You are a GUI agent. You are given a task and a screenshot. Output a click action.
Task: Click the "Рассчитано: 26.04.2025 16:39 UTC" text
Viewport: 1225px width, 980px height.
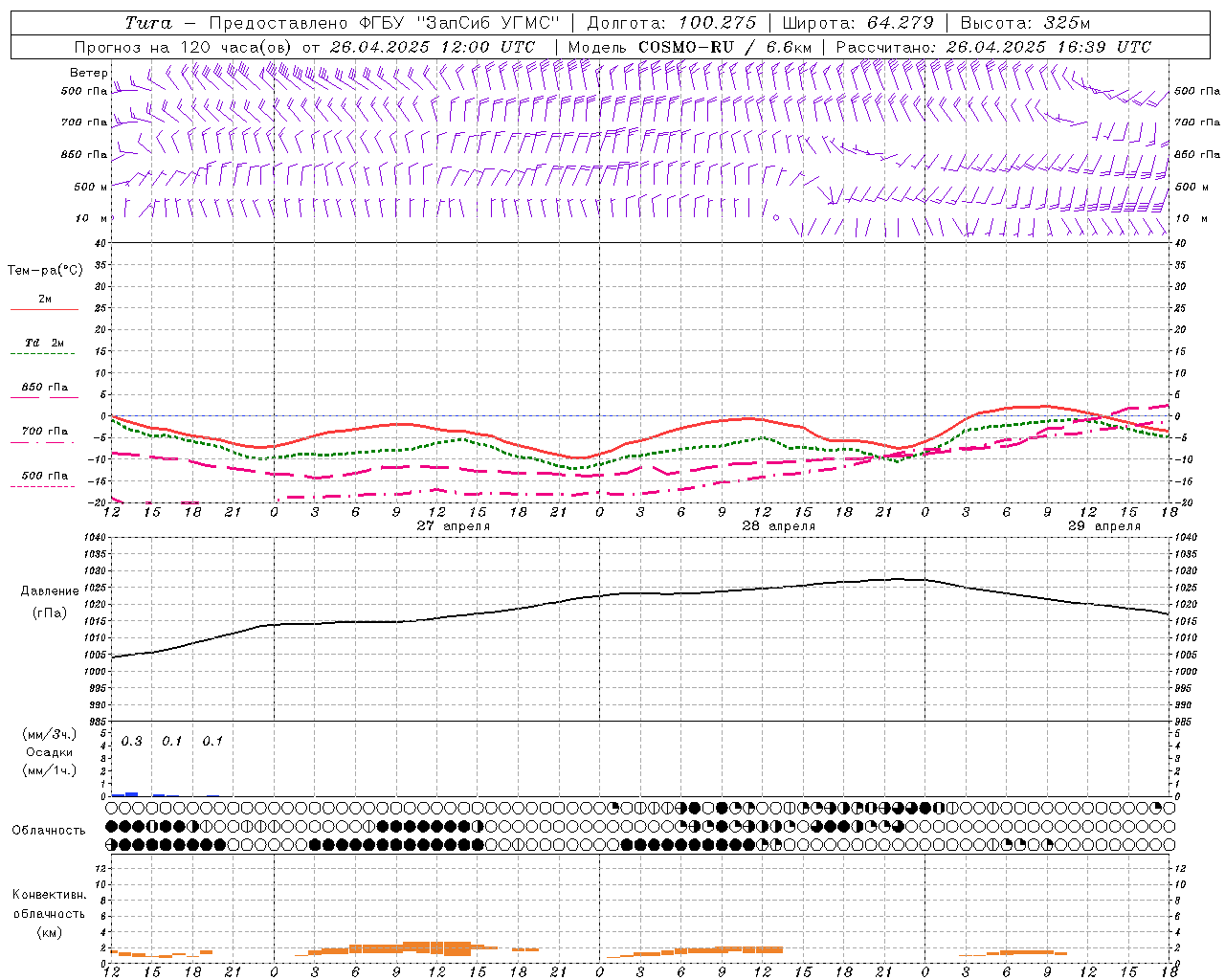click(993, 47)
